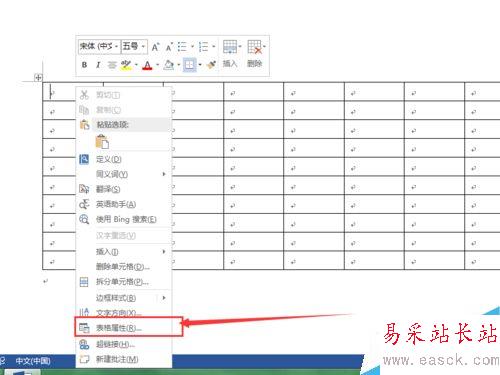The width and height of the screenshot is (500, 375).
Task: Click the grow font icon
Action: pos(155,47)
